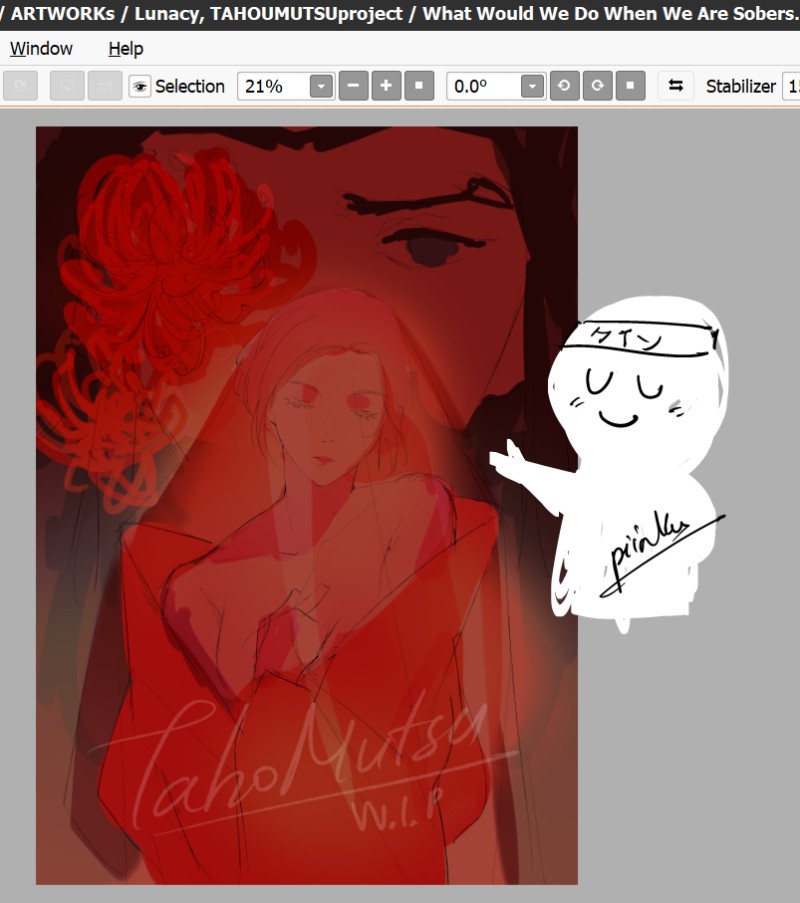Rotate canvas clockwise
800x903 pixels.
click(x=597, y=86)
